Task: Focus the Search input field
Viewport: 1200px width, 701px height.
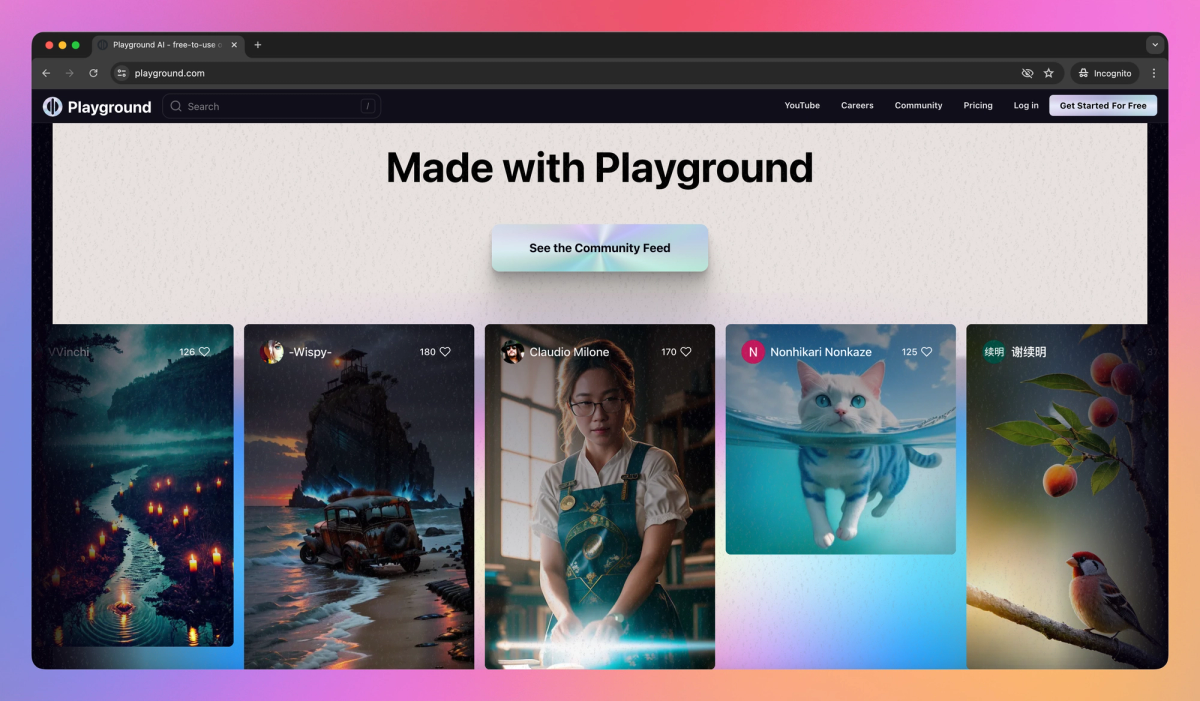Action: [272, 106]
